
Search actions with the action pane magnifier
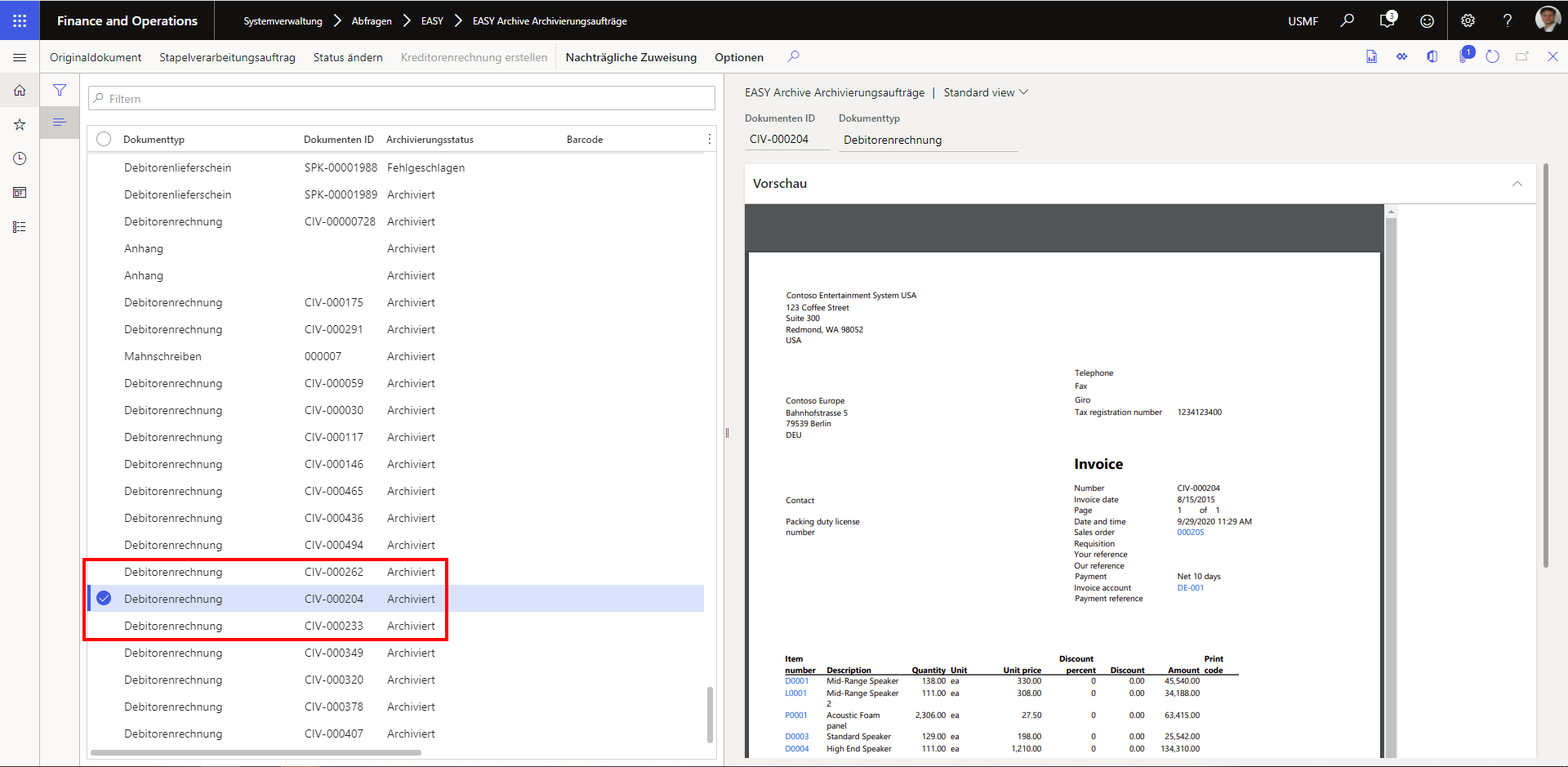[793, 56]
